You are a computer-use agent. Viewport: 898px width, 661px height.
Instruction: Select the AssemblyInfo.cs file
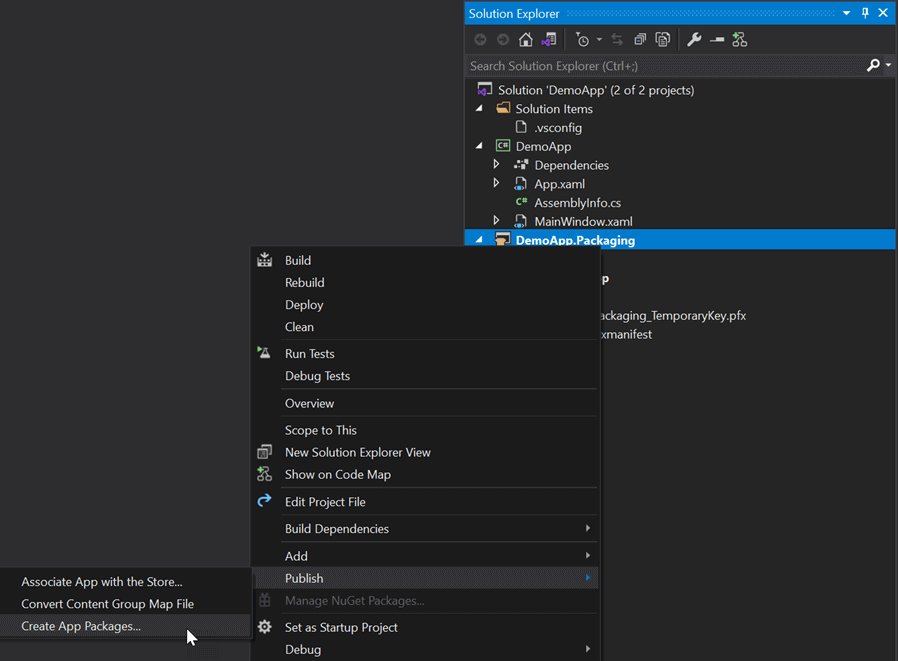[x=577, y=203]
